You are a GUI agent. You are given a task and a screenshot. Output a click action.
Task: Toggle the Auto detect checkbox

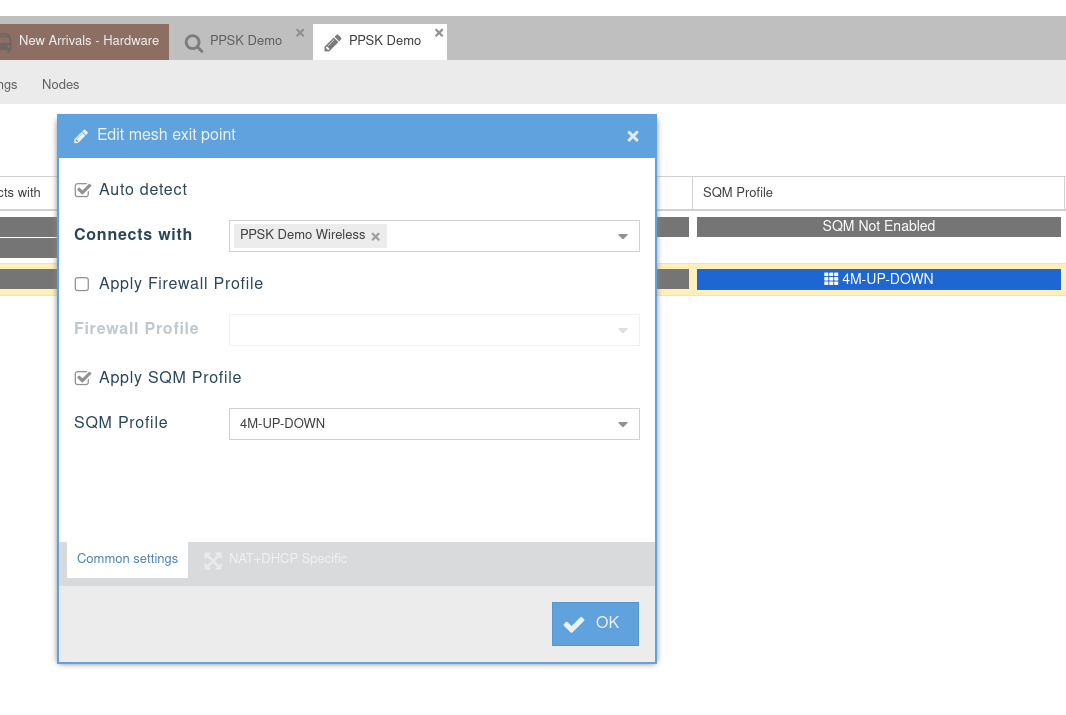[x=83, y=190]
